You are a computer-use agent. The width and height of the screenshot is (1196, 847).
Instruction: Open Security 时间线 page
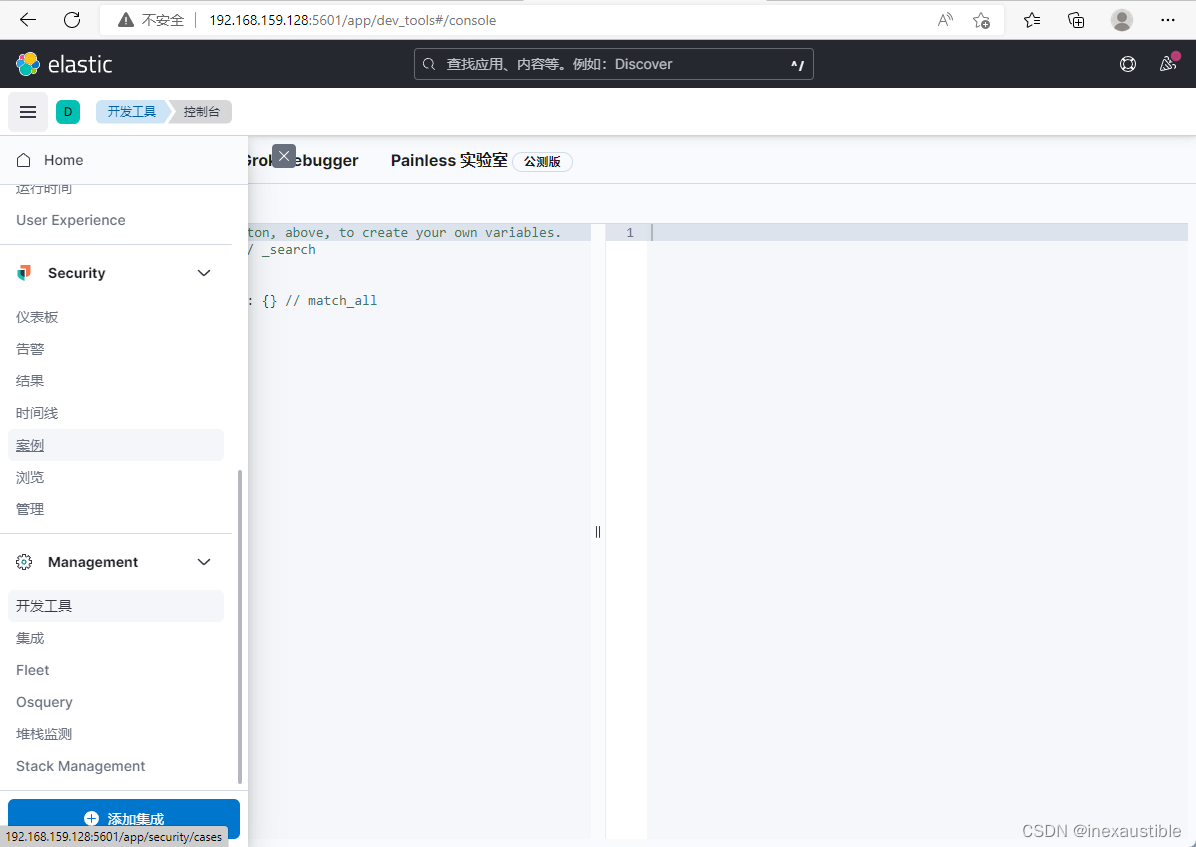(37, 413)
